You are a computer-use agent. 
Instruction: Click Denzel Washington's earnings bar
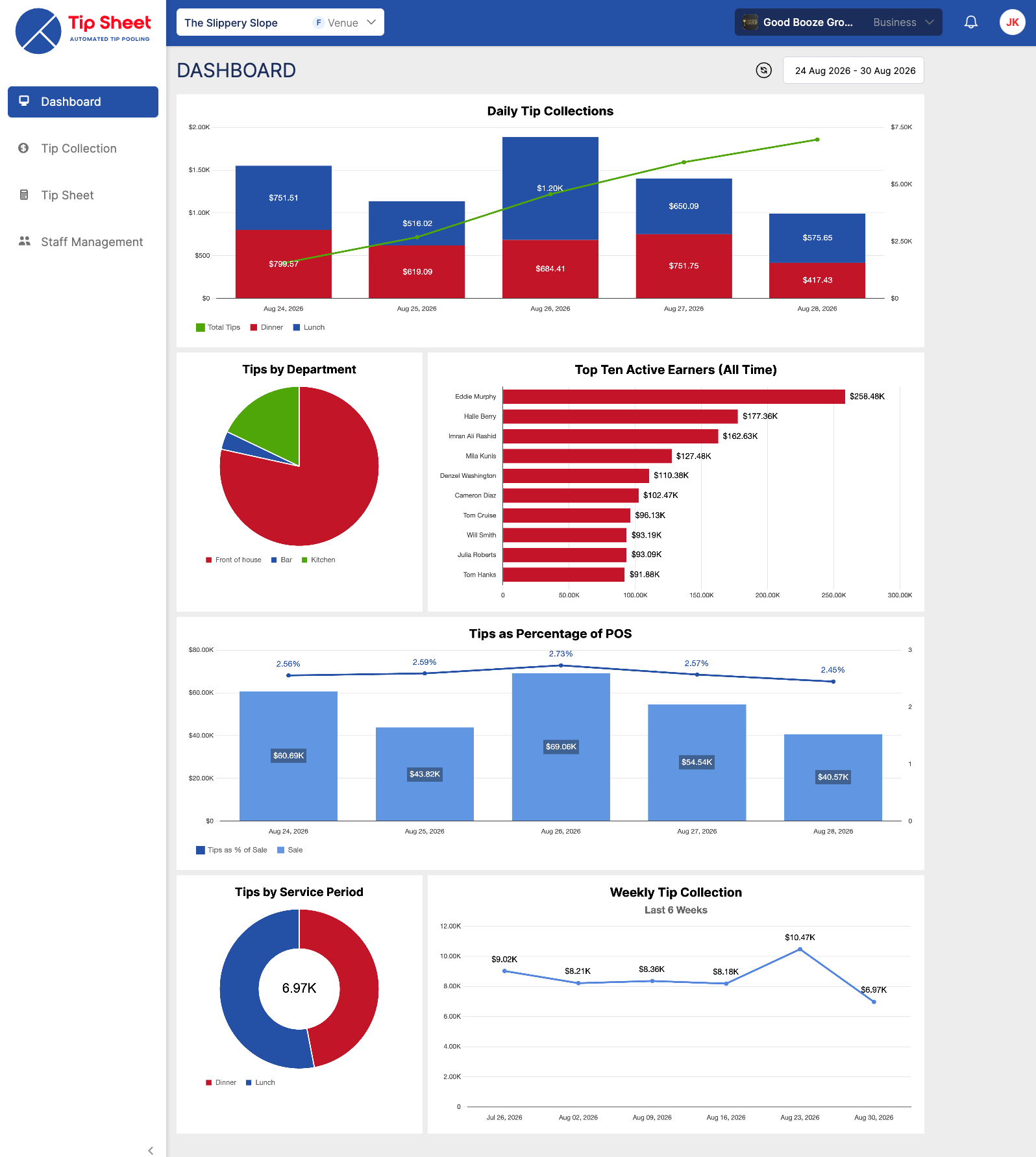[x=576, y=476]
